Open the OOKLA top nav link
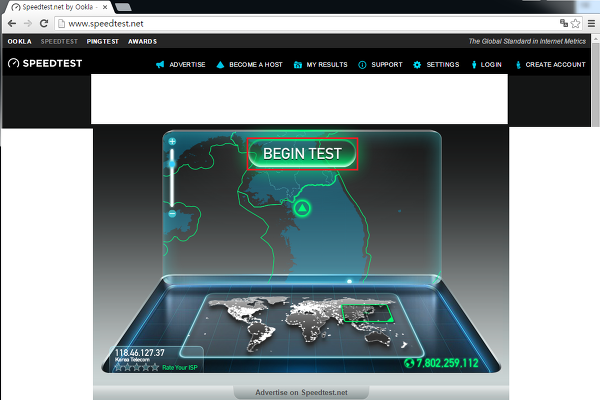Screen dimensions: 600x400 click(20, 41)
